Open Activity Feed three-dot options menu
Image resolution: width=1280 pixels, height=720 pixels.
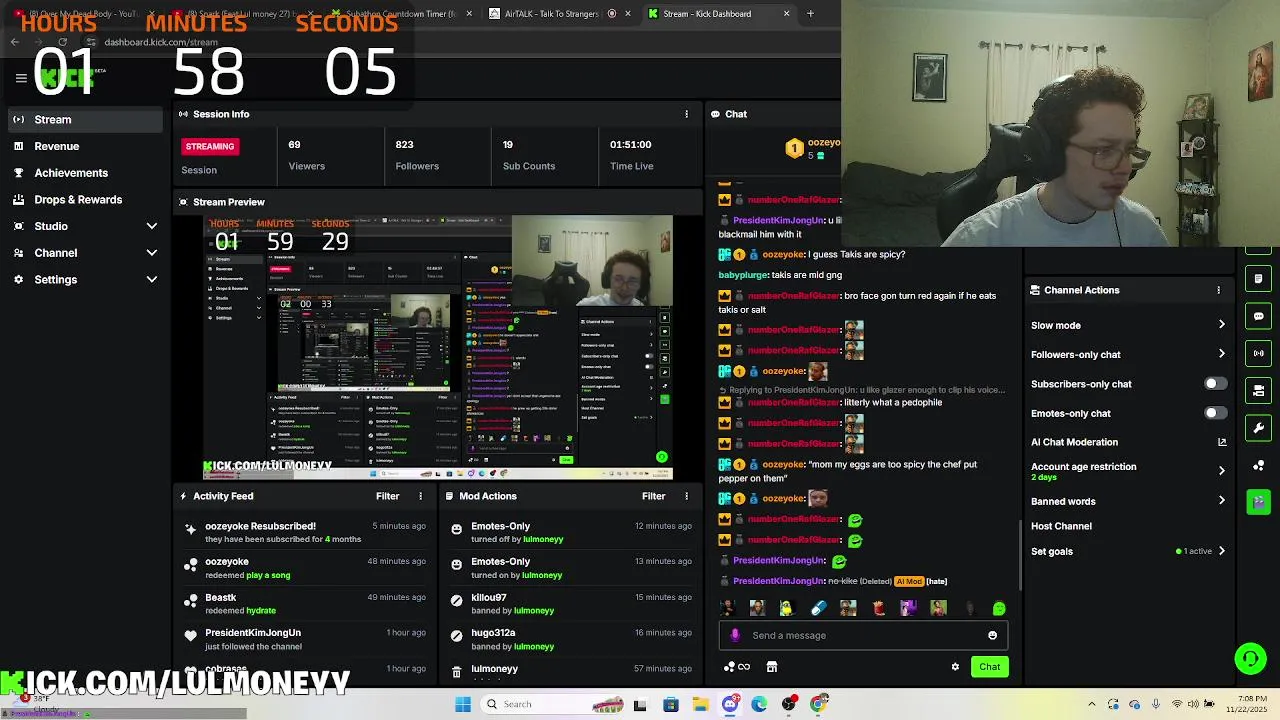point(420,496)
